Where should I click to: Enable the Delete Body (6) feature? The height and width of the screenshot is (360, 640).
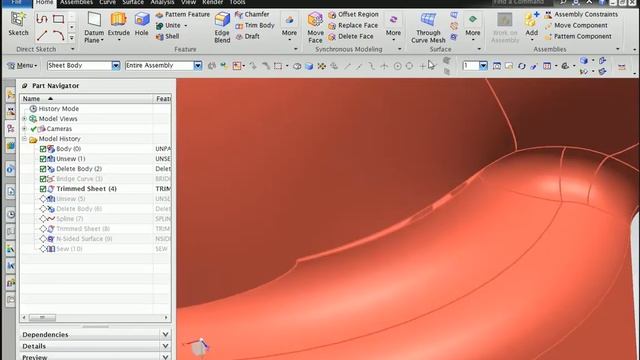[43, 209]
